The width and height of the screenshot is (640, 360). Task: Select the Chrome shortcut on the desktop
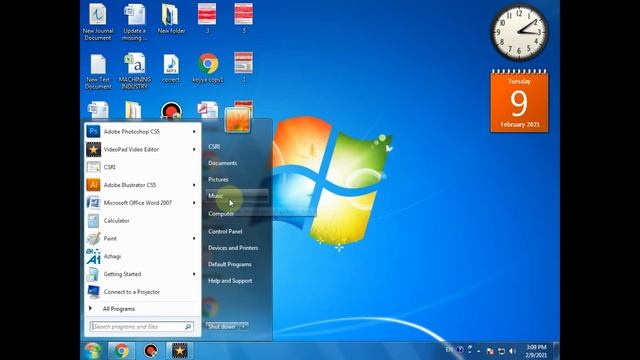tap(208, 68)
